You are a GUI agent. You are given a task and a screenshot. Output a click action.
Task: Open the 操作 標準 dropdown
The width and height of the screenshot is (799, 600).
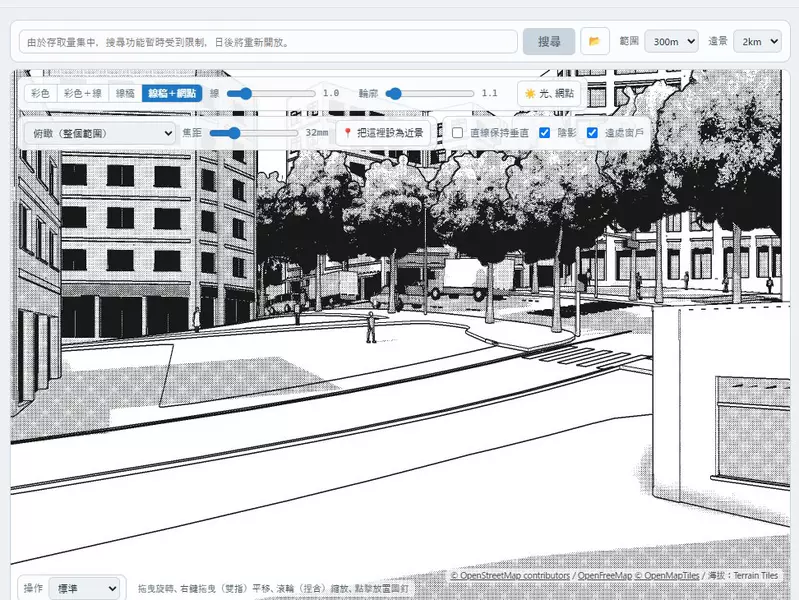85,589
